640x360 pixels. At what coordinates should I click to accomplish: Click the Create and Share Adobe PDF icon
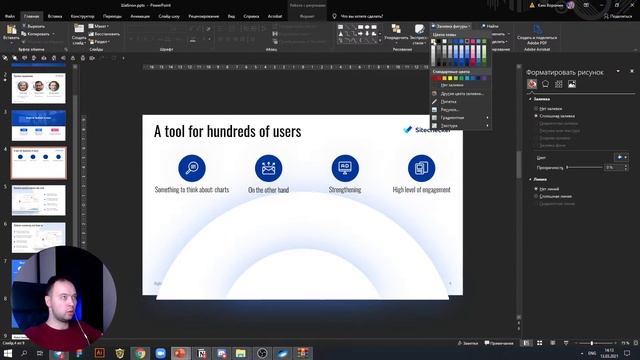click(x=537, y=29)
